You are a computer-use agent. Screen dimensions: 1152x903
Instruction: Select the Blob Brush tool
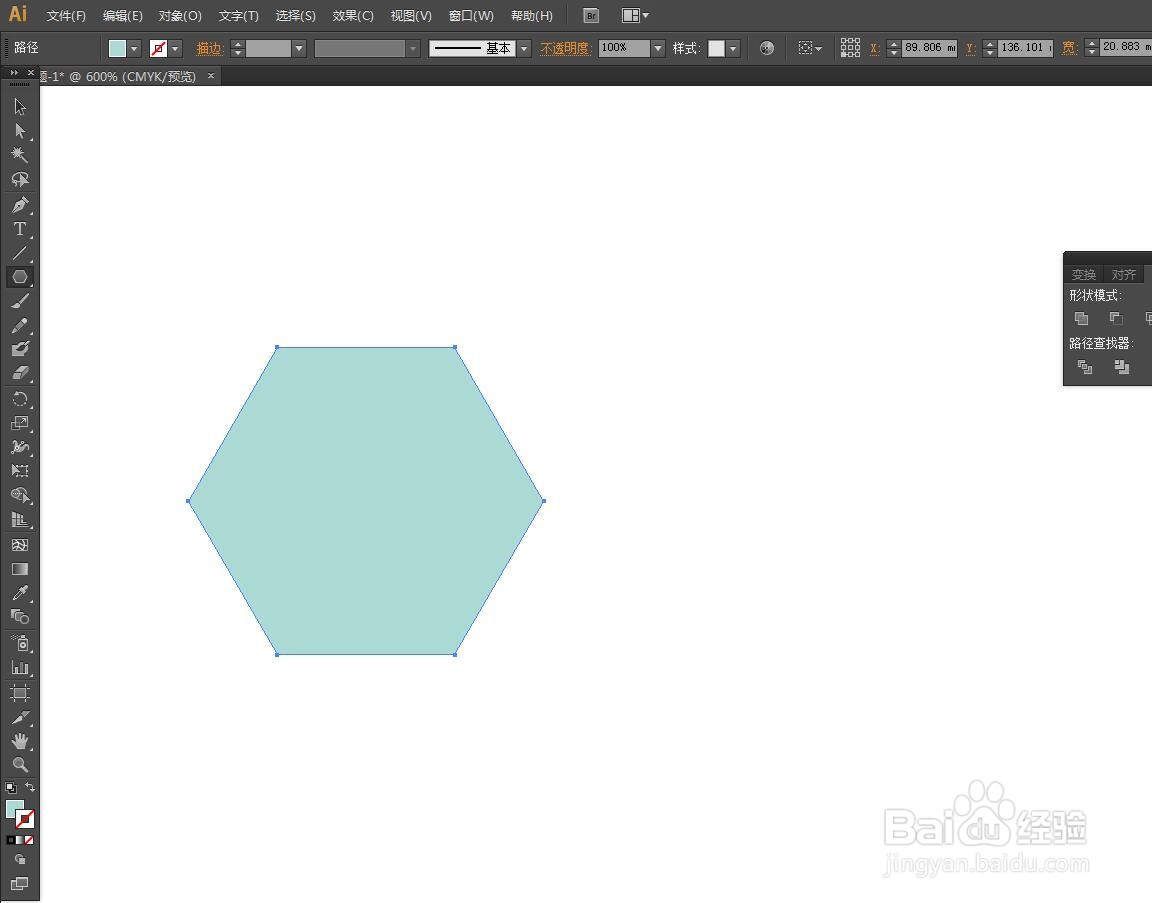[x=20, y=349]
